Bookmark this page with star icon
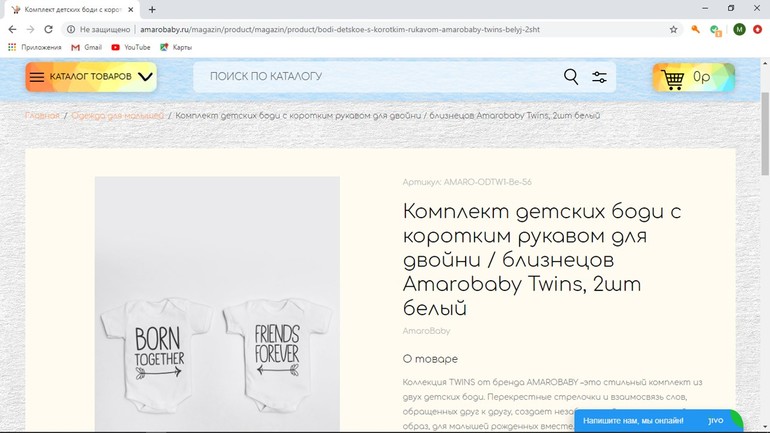 pos(674,30)
